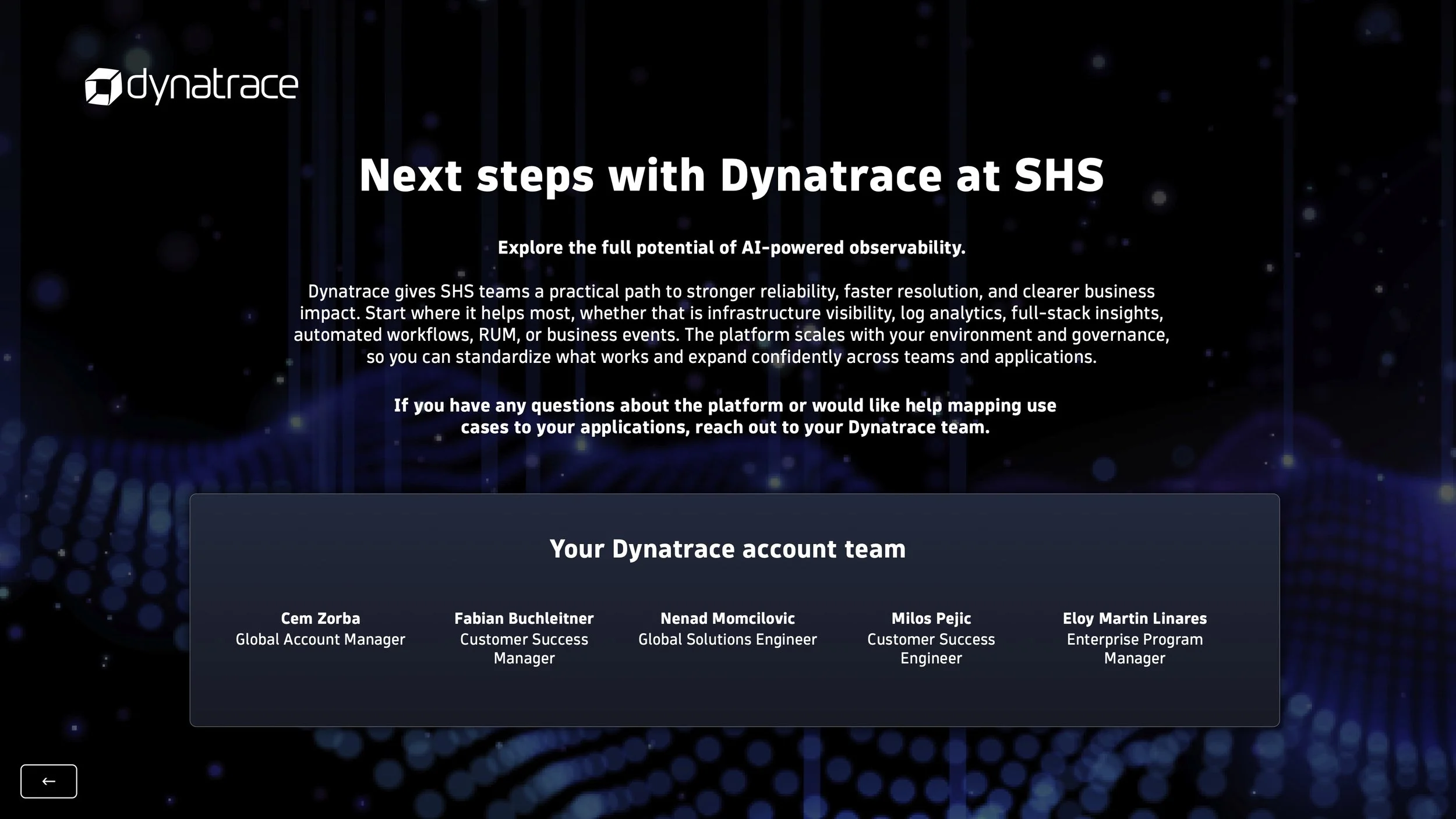Click the Dynatrace logo
Screen dimensions: 1456x819
tap(192, 86)
